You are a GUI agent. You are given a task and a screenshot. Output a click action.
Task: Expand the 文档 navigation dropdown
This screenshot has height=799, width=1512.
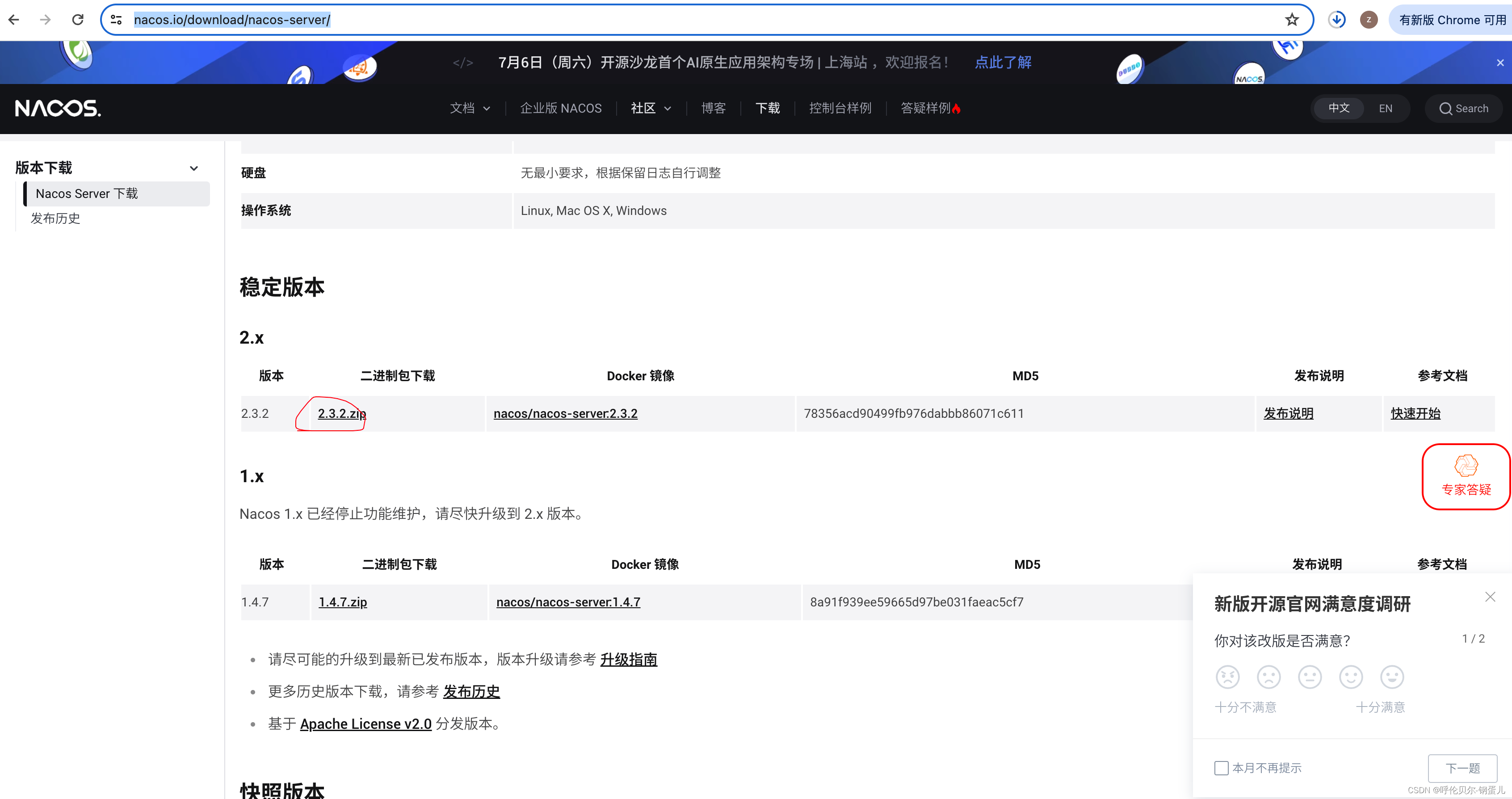(470, 108)
